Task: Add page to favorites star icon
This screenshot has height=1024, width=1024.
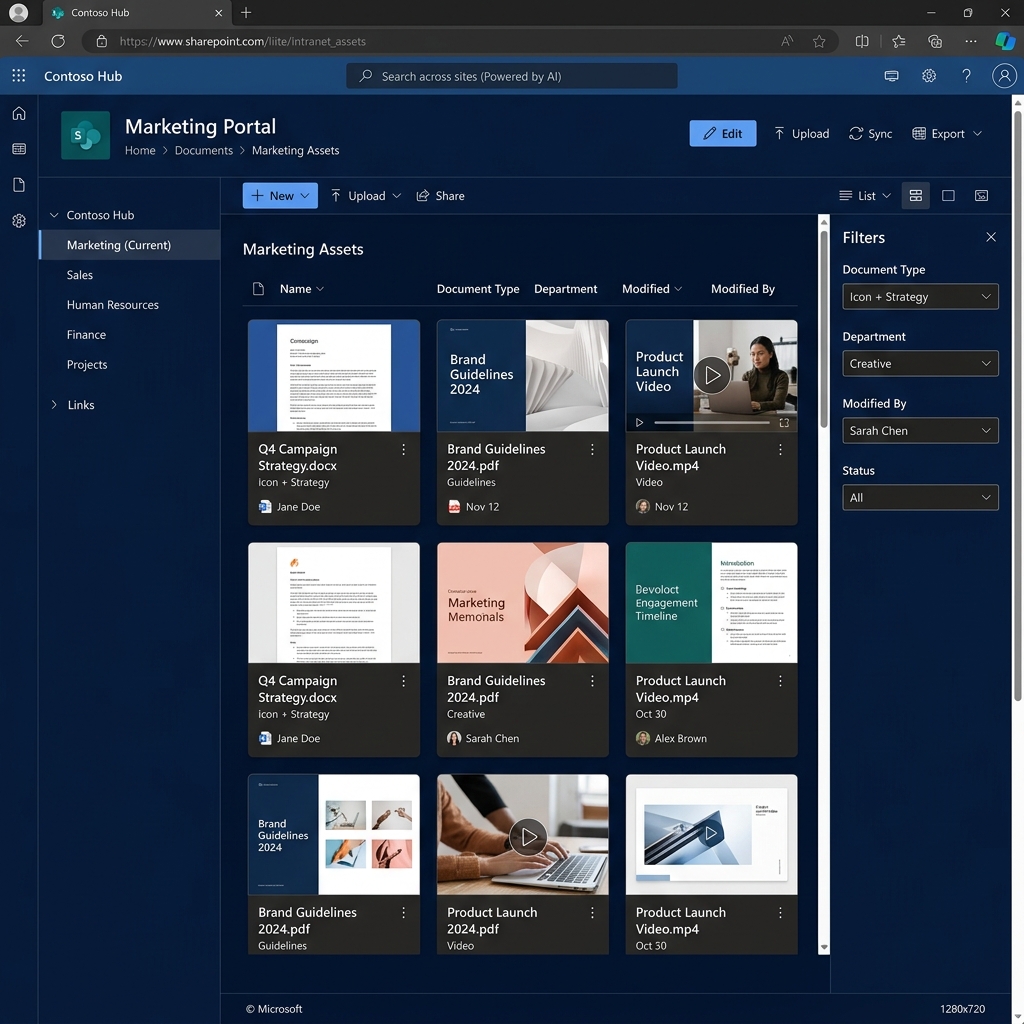Action: pos(818,41)
